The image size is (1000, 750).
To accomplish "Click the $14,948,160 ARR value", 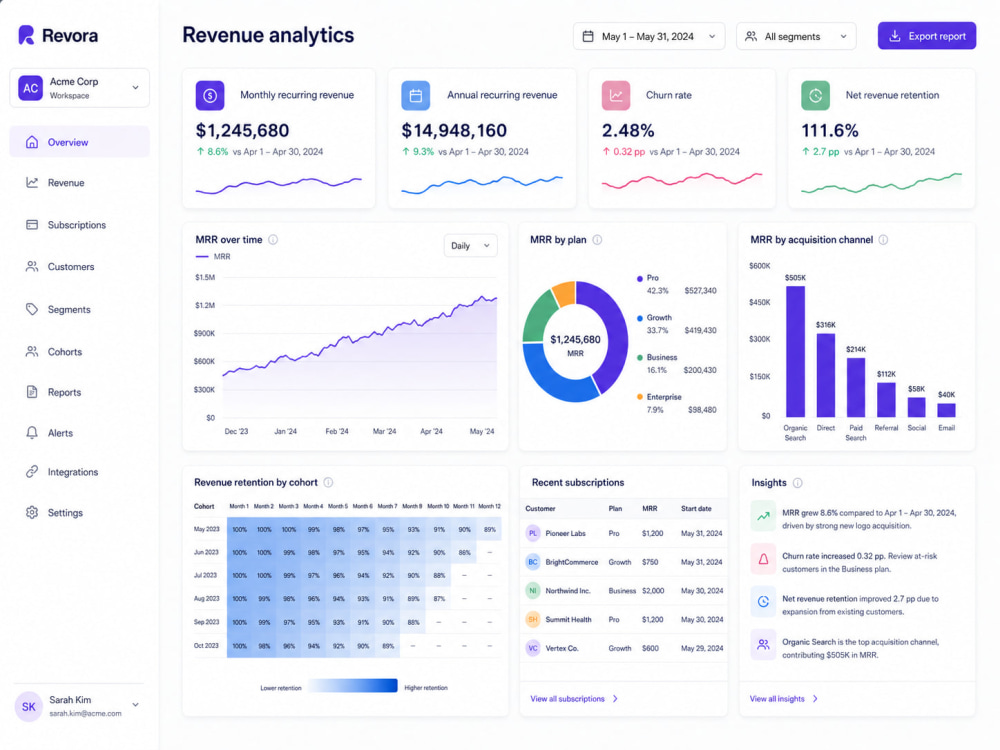I will coord(454,131).
